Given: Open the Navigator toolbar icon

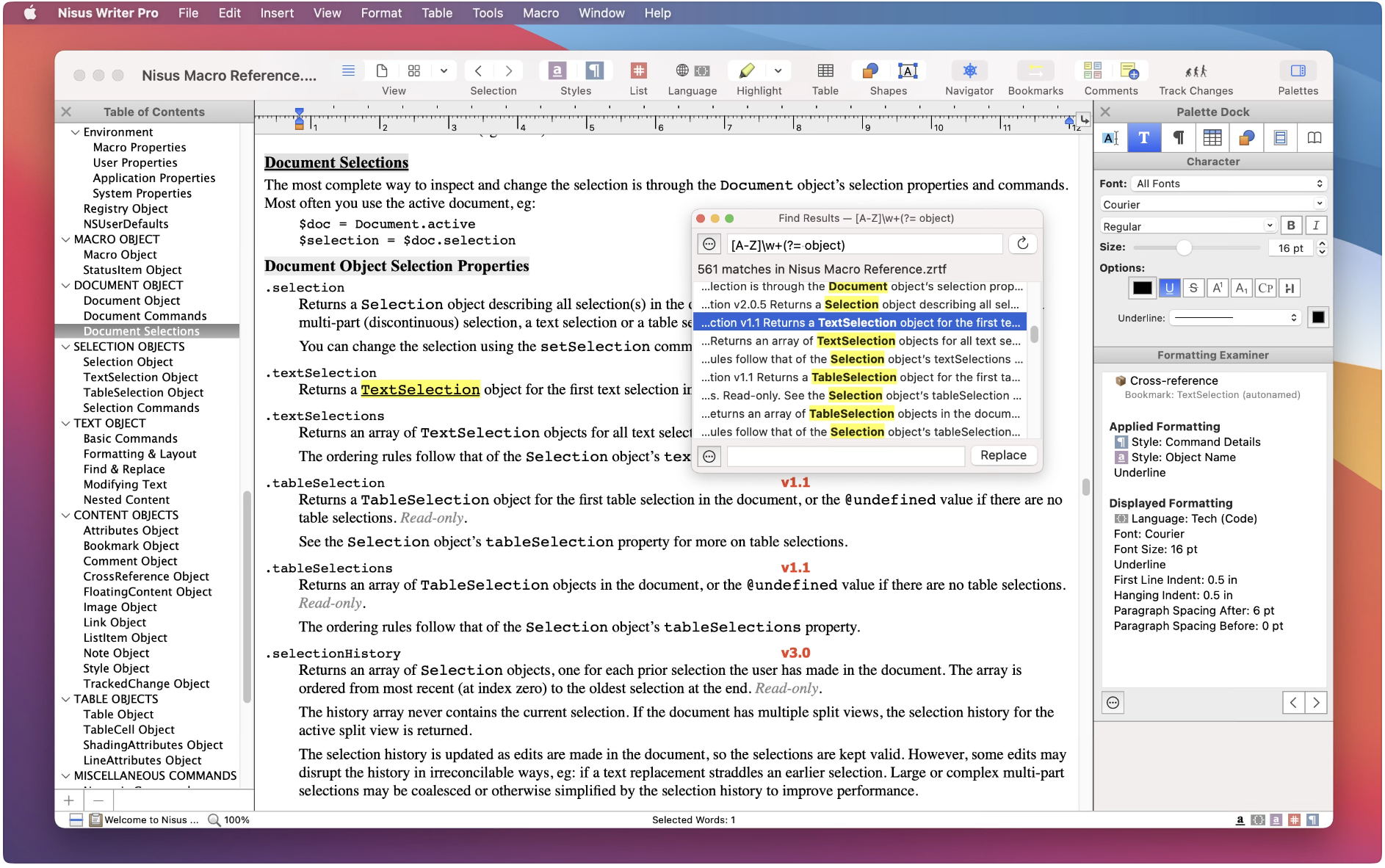Looking at the screenshot, I should (969, 71).
